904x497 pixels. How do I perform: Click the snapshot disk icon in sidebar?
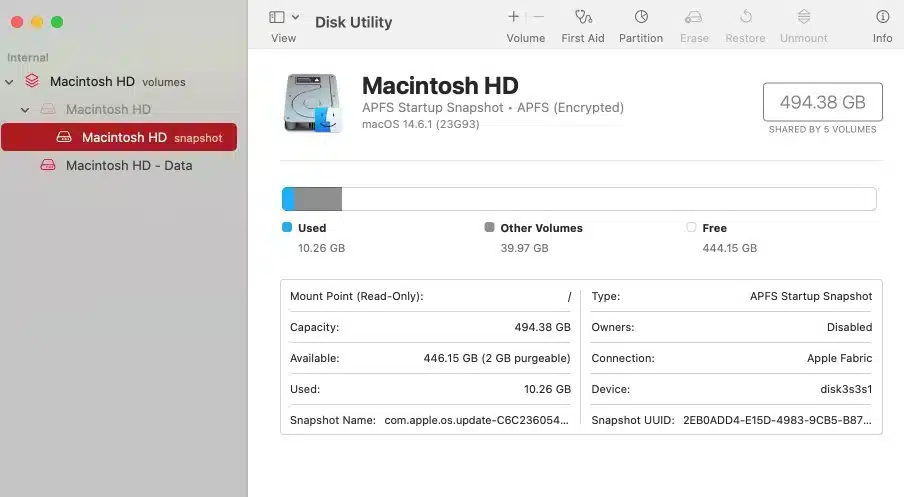pos(64,137)
